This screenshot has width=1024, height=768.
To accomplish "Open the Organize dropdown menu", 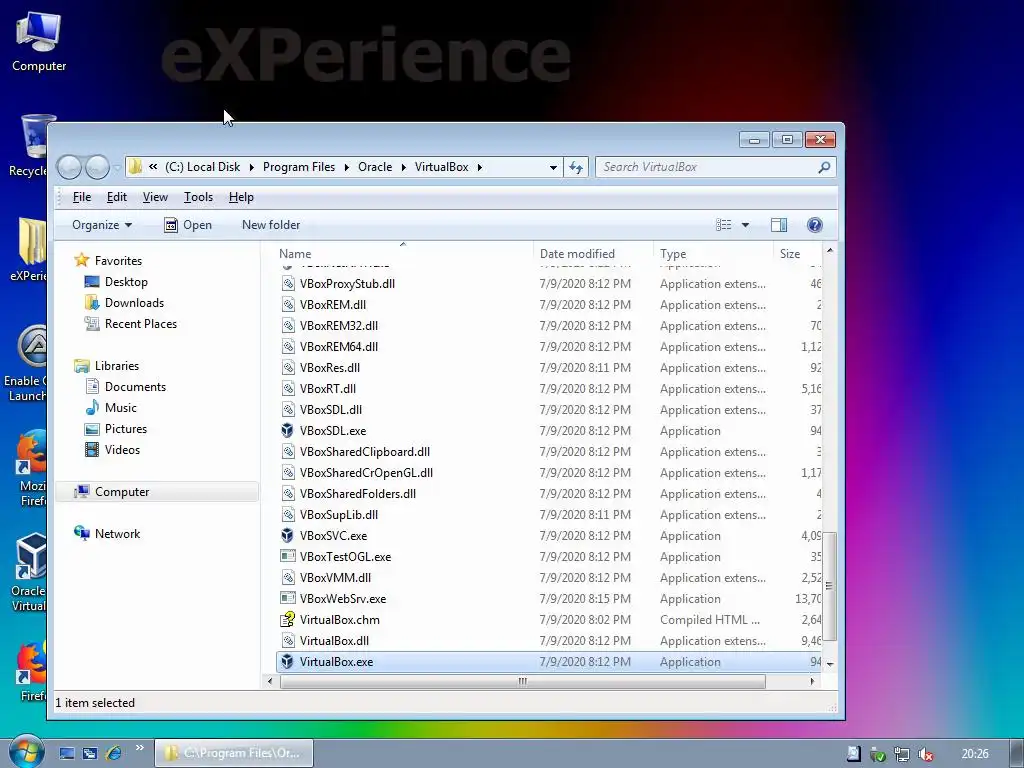I will [x=102, y=225].
